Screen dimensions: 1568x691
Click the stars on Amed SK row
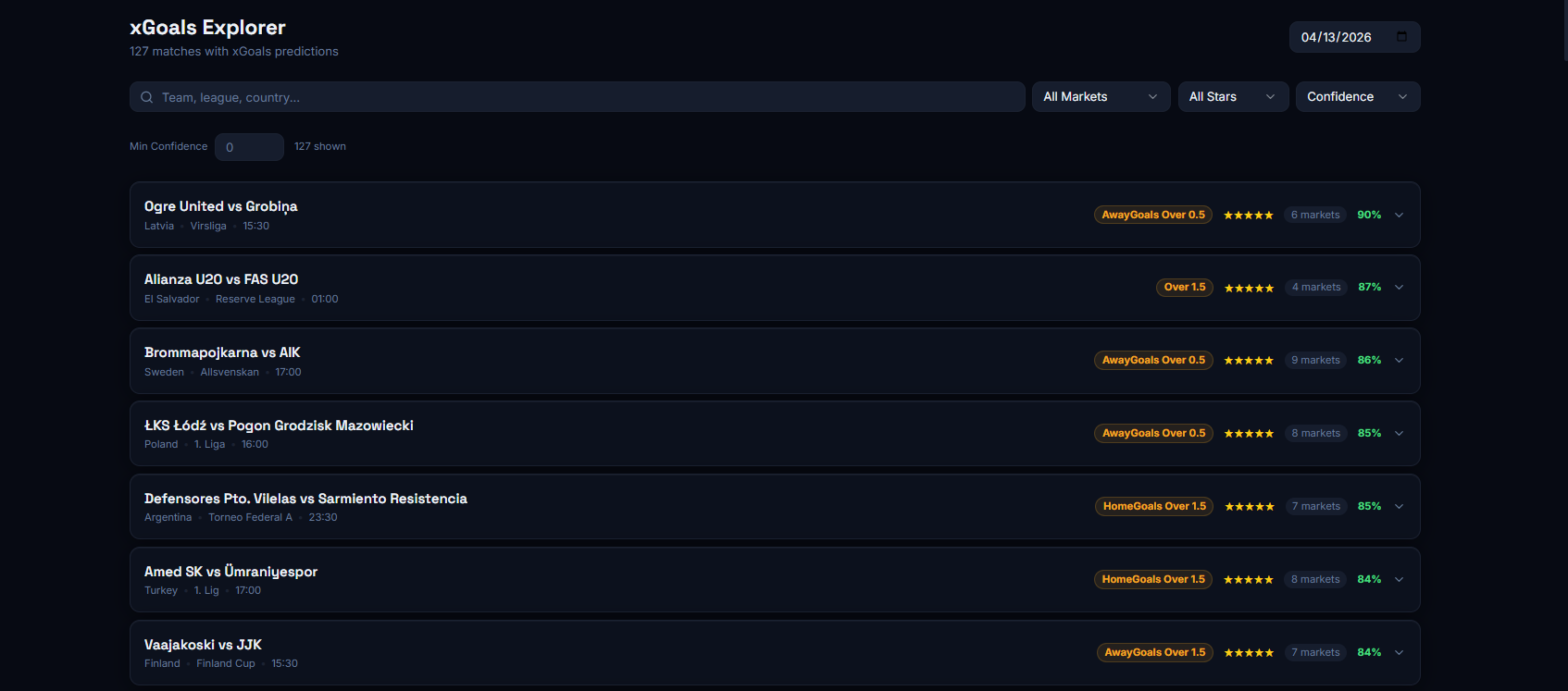[1248, 580]
